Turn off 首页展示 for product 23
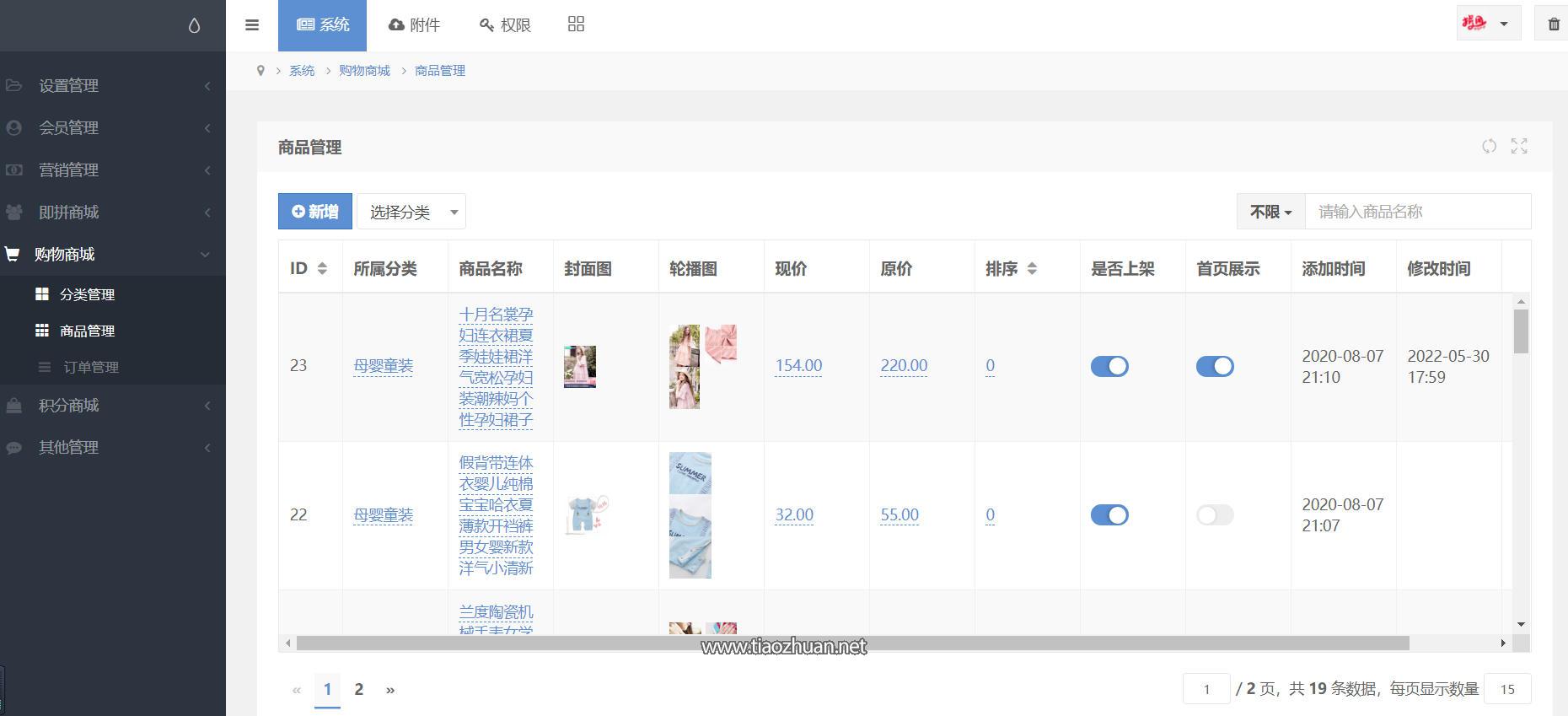The height and width of the screenshot is (716, 1568). click(1215, 366)
